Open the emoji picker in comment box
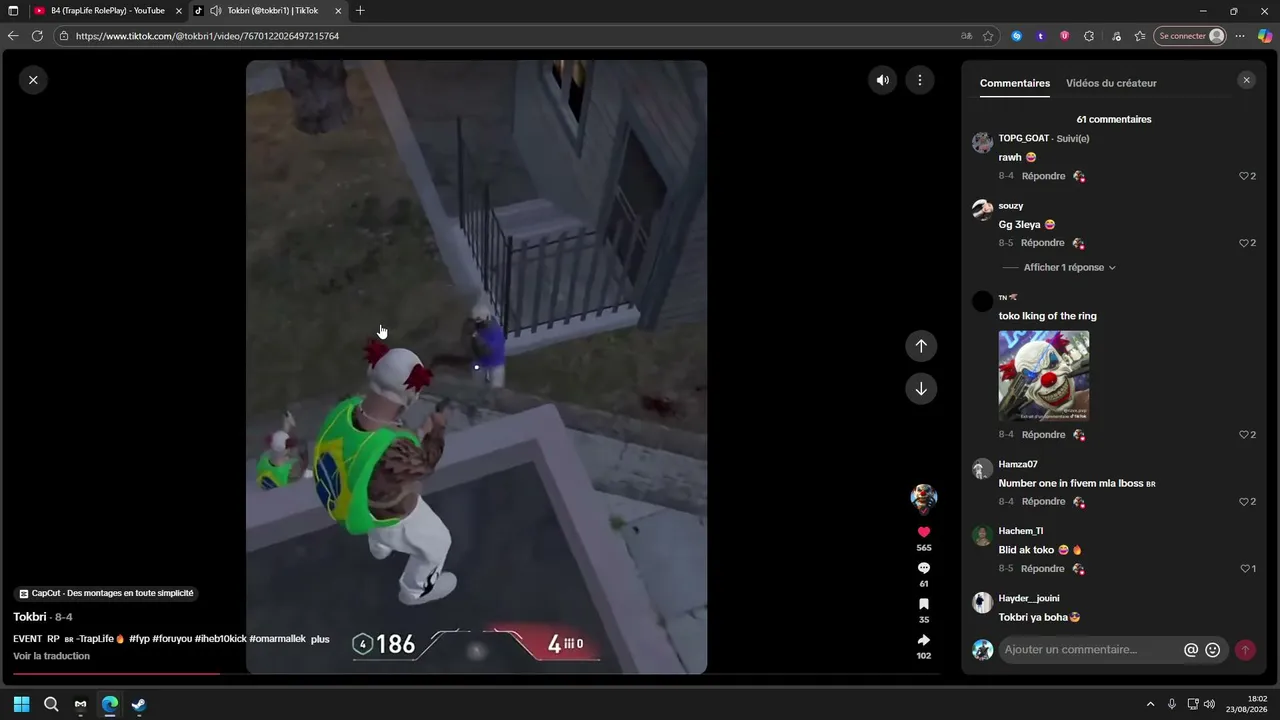 coord(1213,650)
